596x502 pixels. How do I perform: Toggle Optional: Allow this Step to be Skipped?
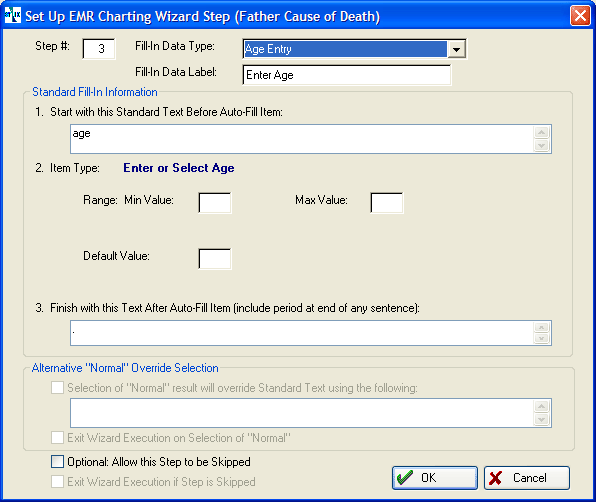[x=57, y=462]
